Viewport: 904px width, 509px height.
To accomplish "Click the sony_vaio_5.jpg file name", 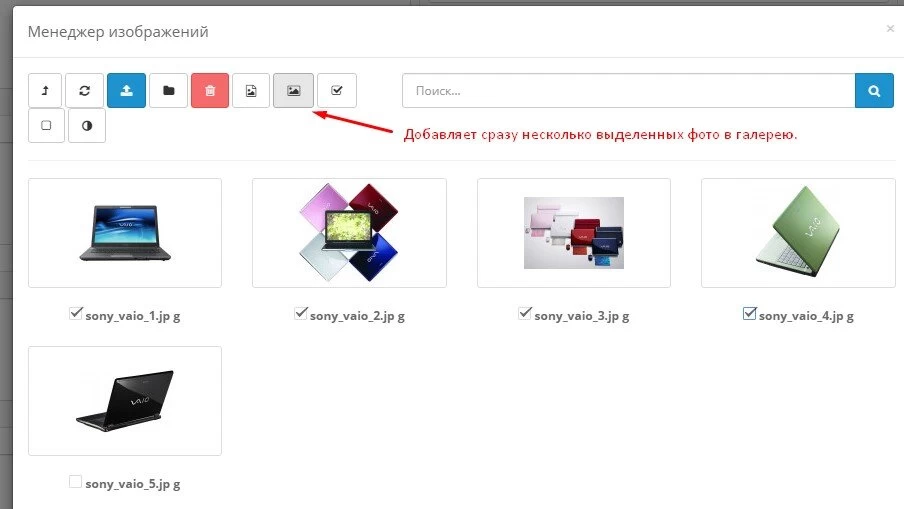I will (133, 484).
